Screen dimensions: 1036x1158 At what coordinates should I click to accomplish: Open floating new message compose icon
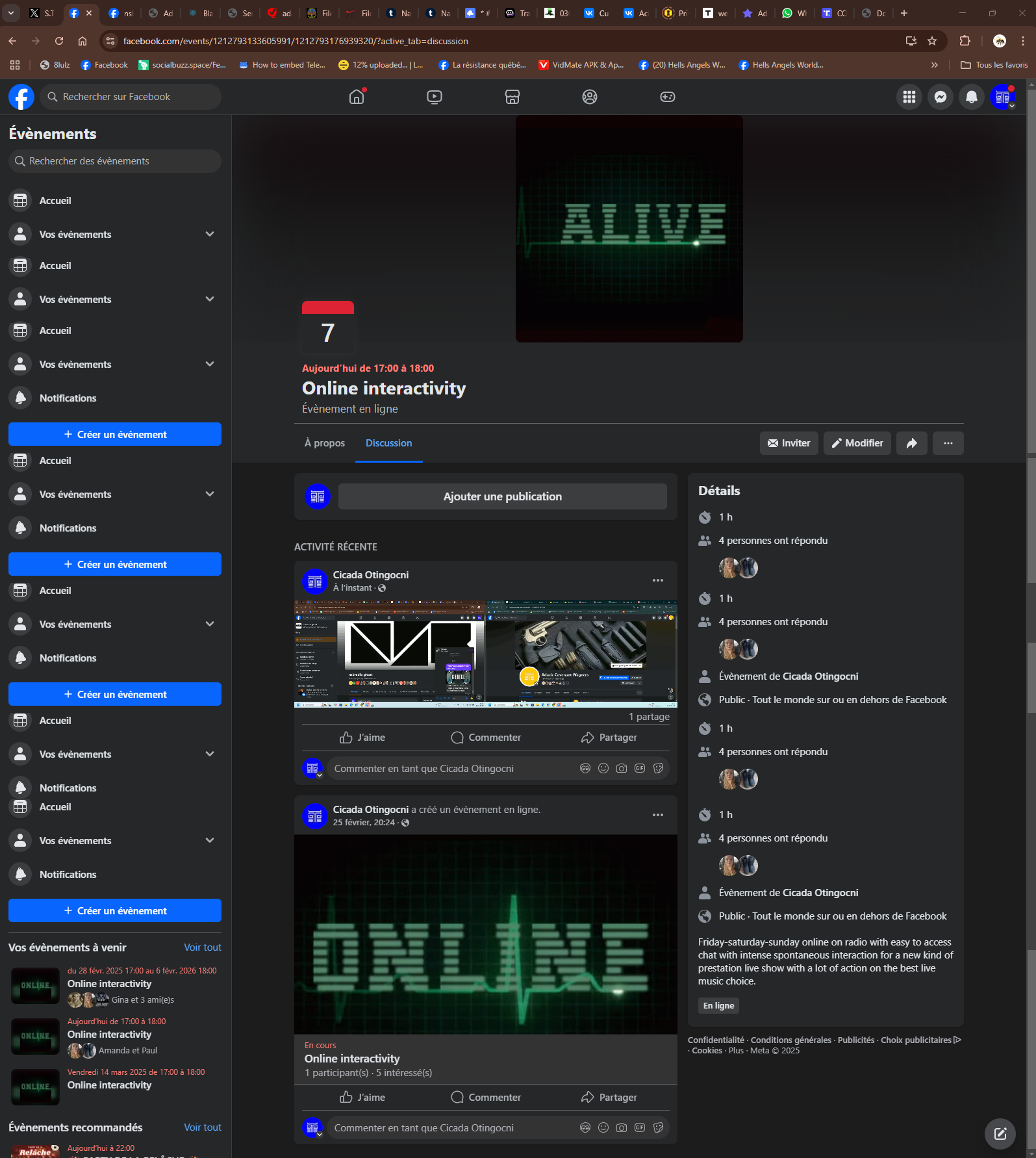(x=1000, y=1133)
